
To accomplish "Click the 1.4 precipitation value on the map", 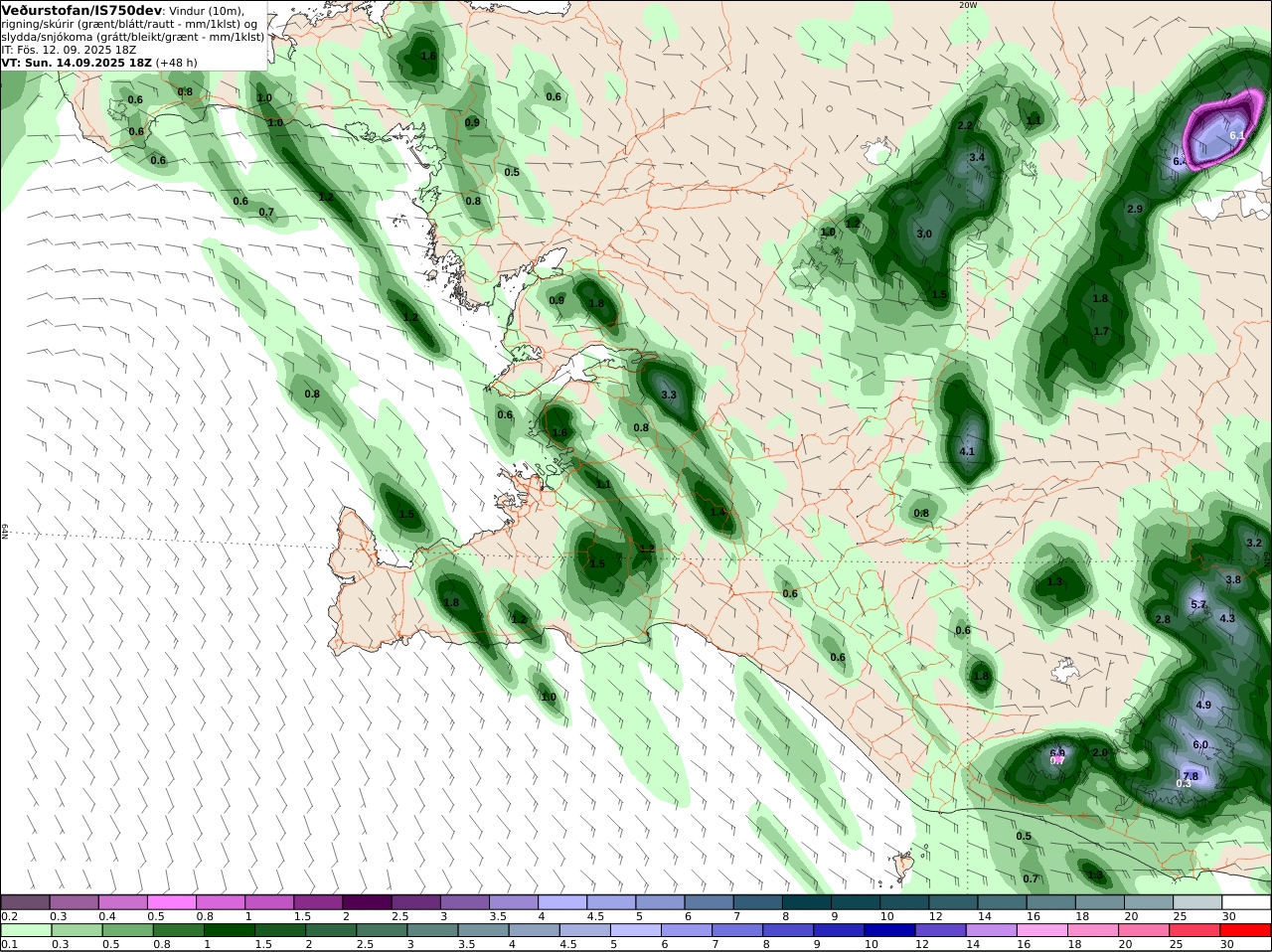I will tap(718, 513).
